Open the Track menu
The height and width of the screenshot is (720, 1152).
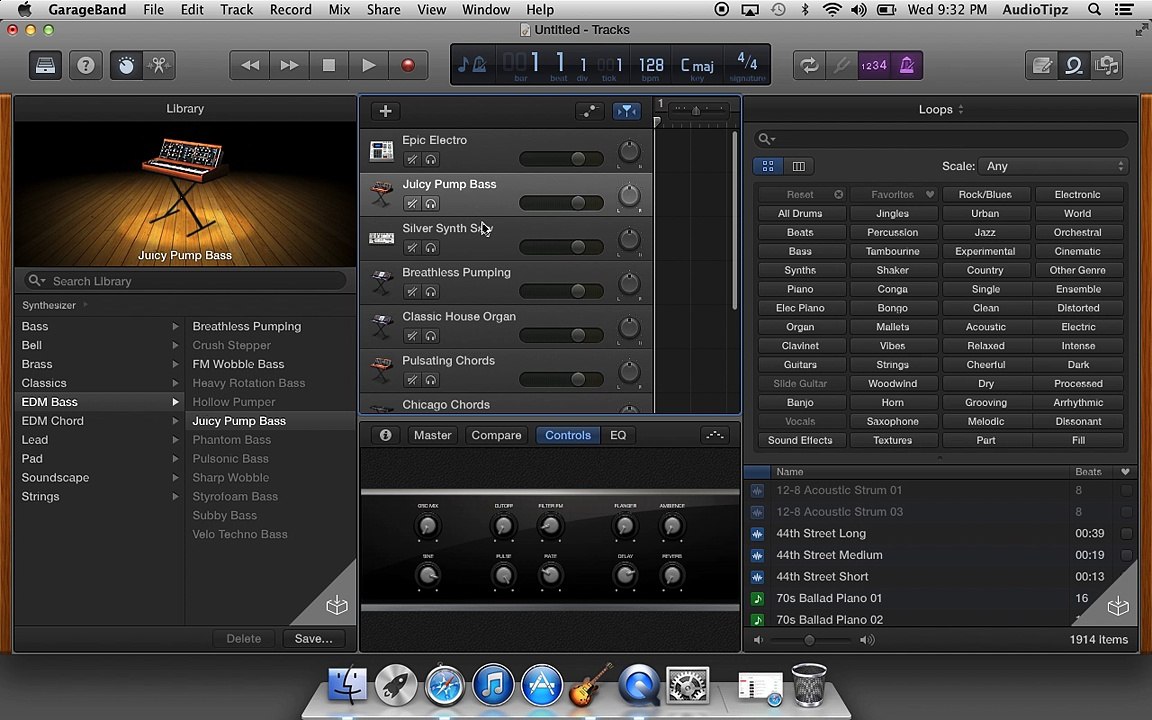(x=237, y=10)
